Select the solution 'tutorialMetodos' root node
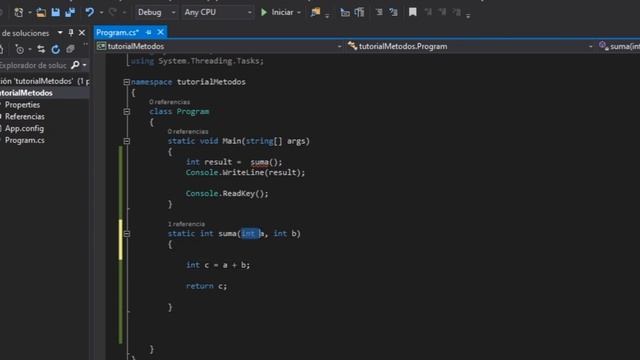 [x=44, y=81]
